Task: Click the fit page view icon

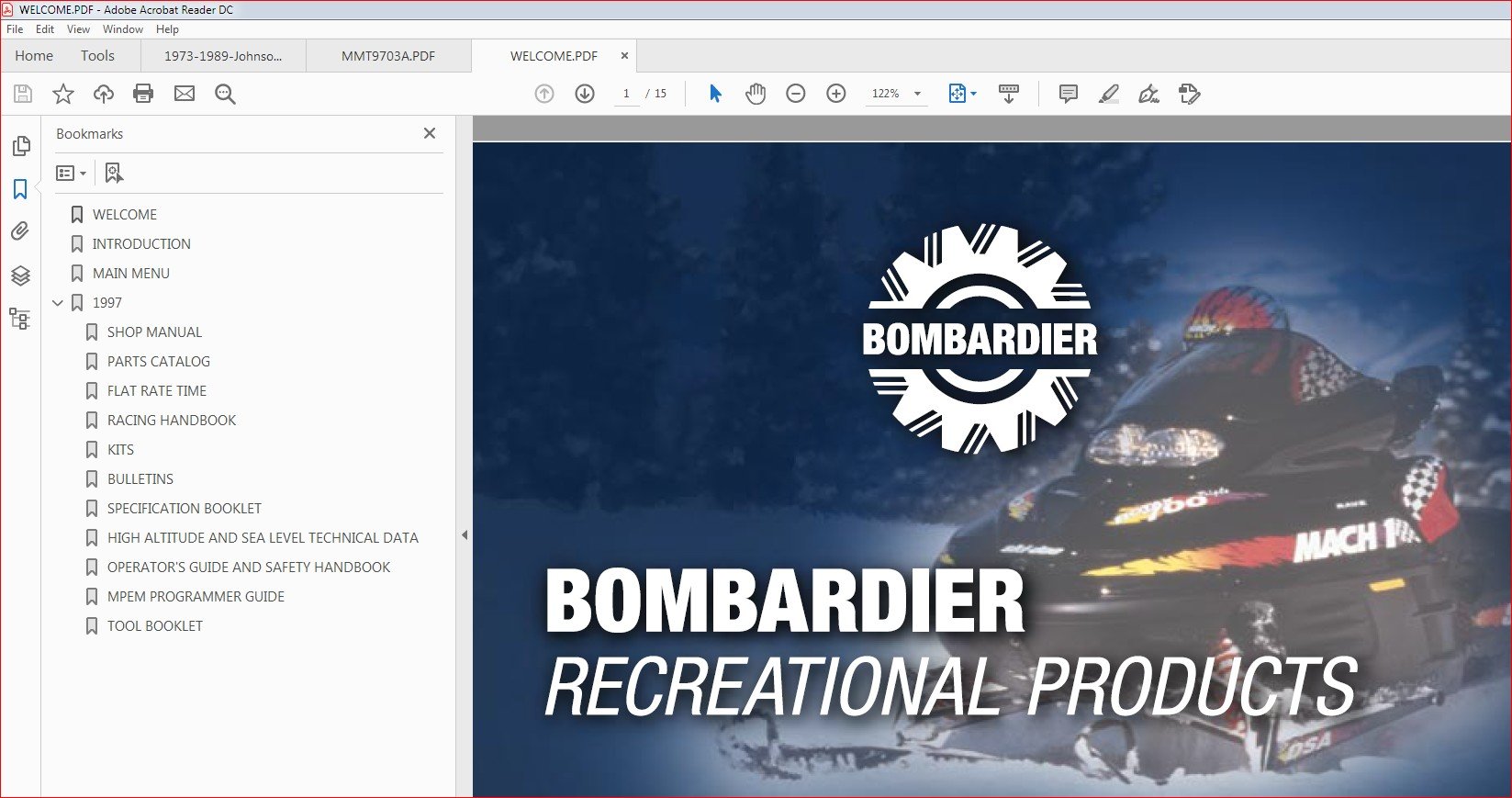Action: point(957,94)
